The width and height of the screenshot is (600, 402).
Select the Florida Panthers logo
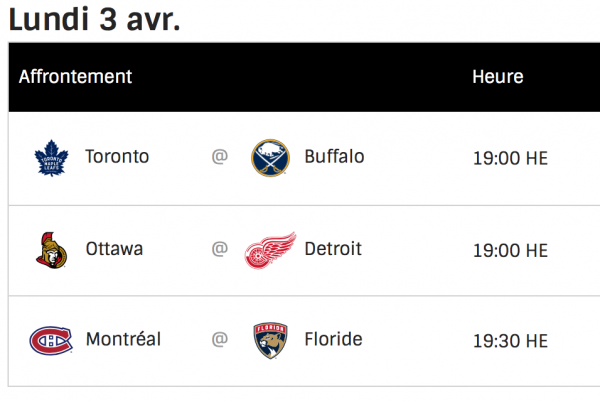pyautogui.click(x=270, y=341)
